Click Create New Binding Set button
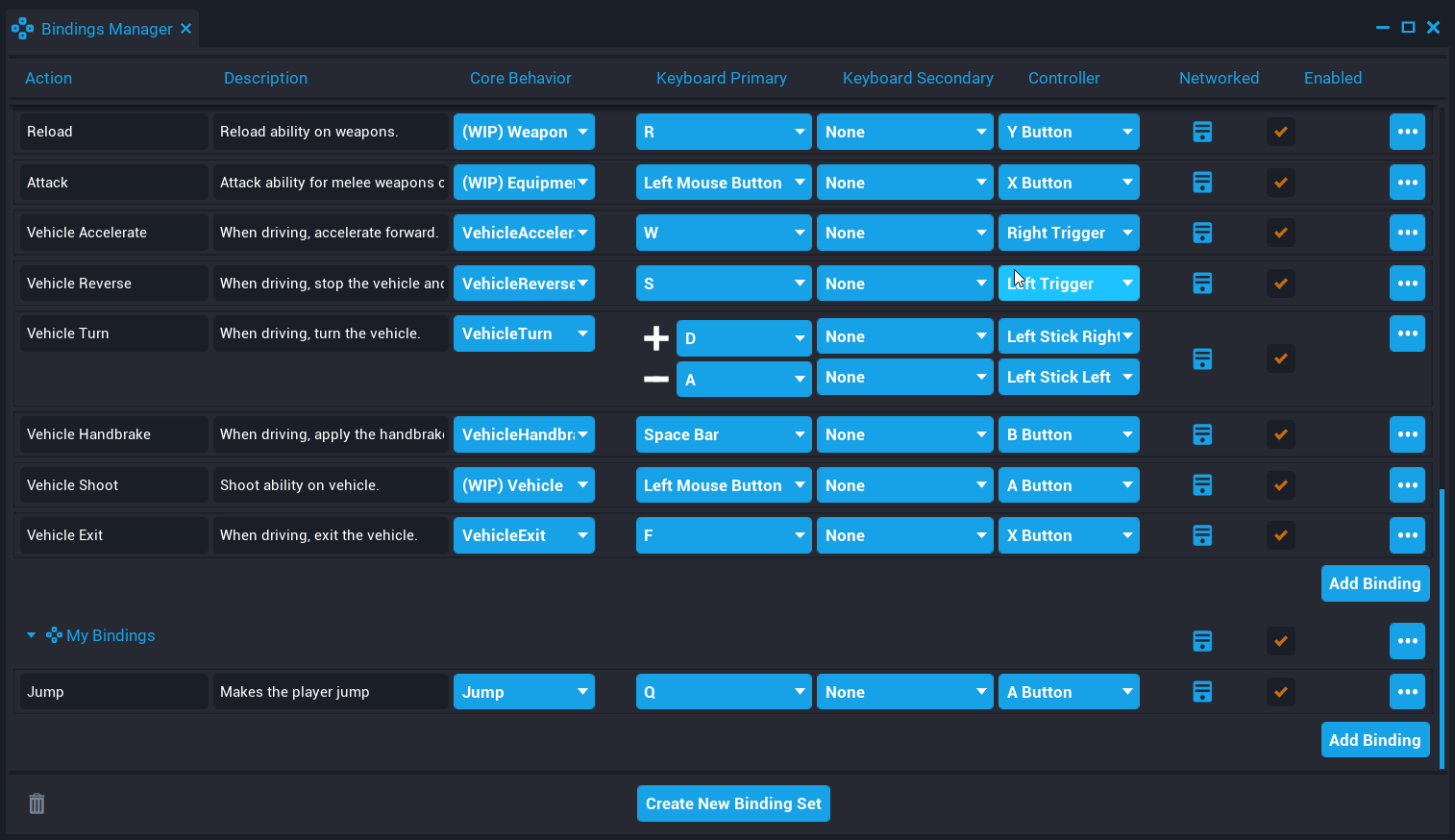 (x=733, y=803)
